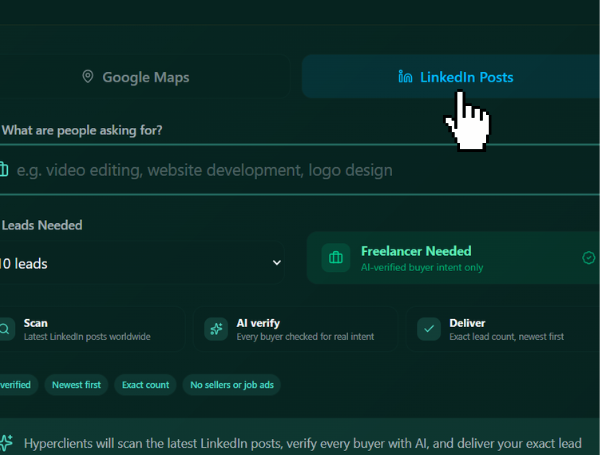Click the Deliver checkmark icon
Screen dimensions: 600x459
click(429, 329)
